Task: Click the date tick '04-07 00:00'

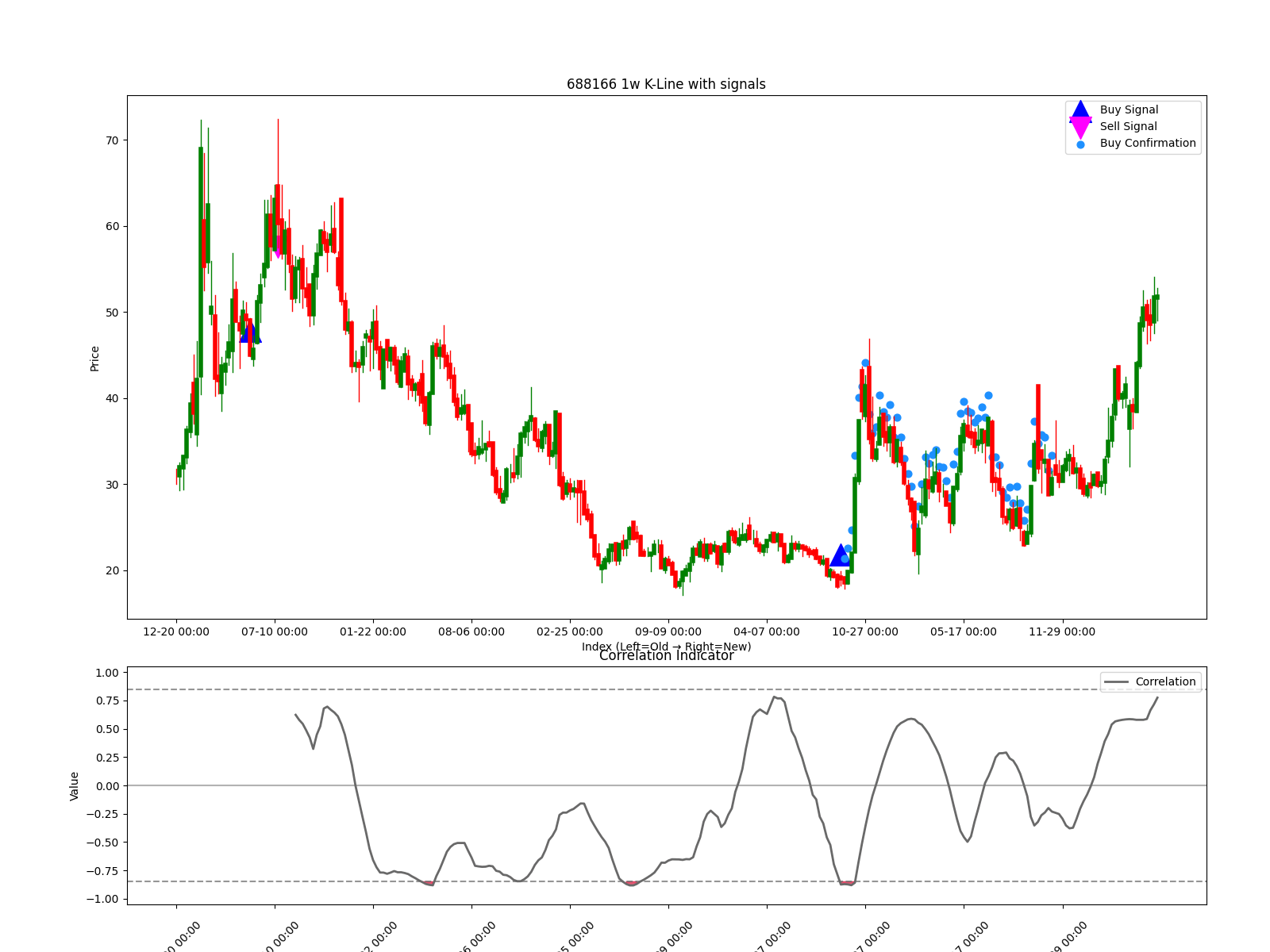Action: point(767,632)
